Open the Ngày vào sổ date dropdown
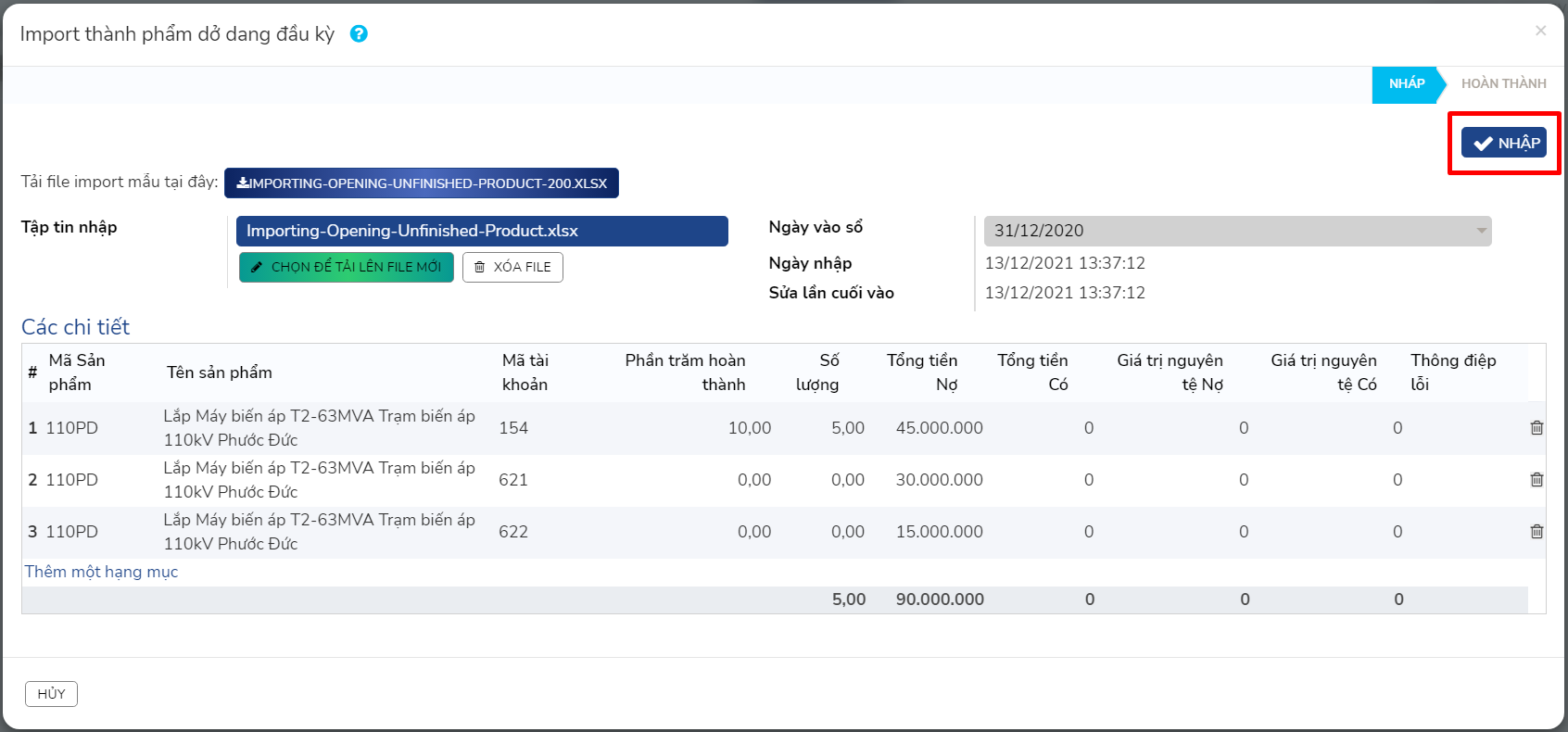Screen dimensions: 1568x732 [1237, 231]
